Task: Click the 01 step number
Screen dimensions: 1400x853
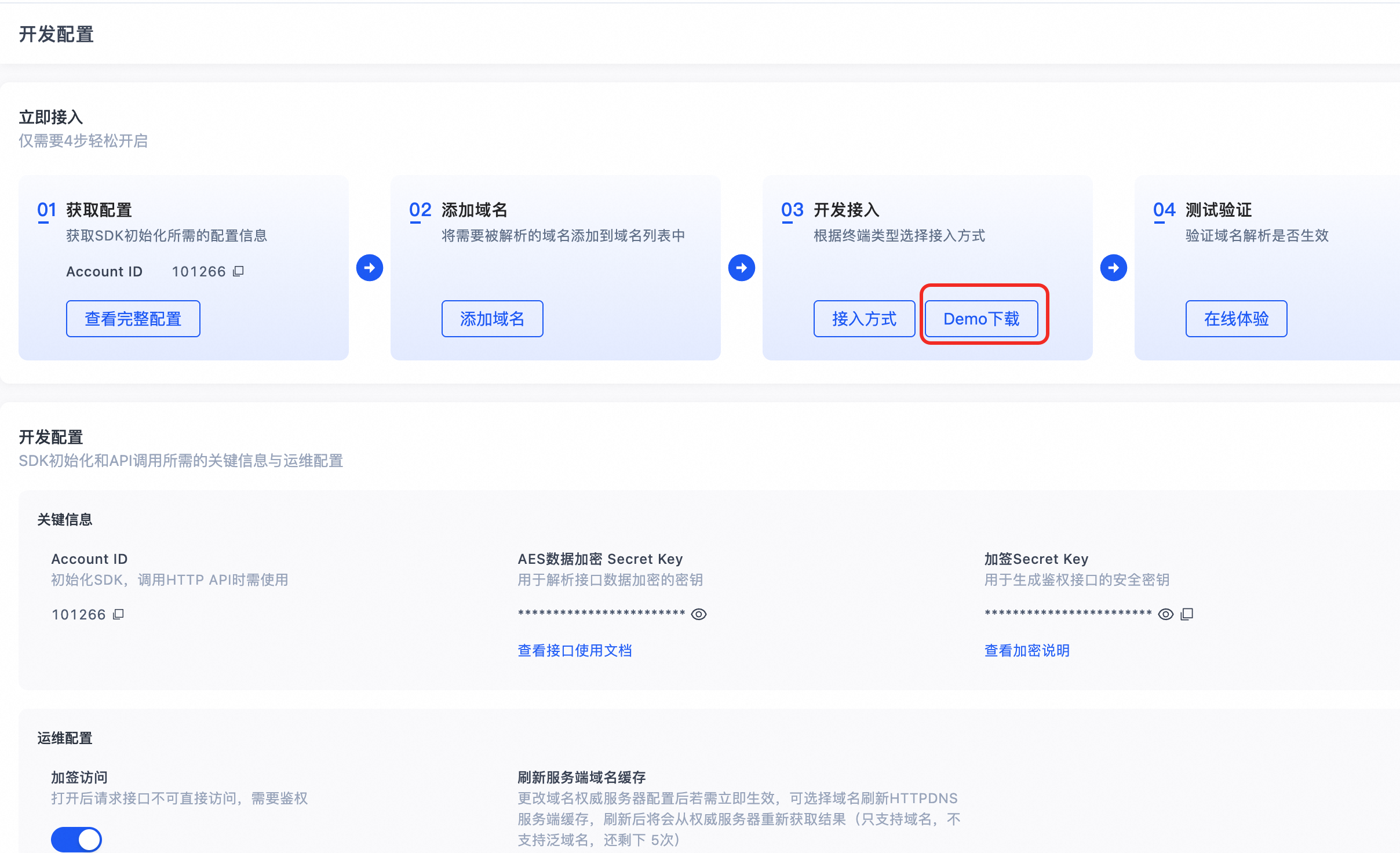Action: point(46,210)
